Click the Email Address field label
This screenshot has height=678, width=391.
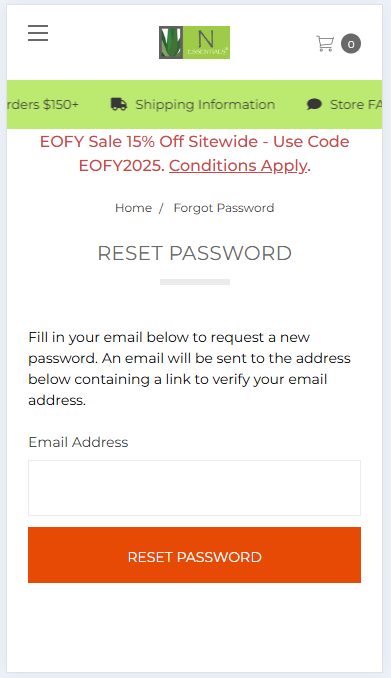78,442
